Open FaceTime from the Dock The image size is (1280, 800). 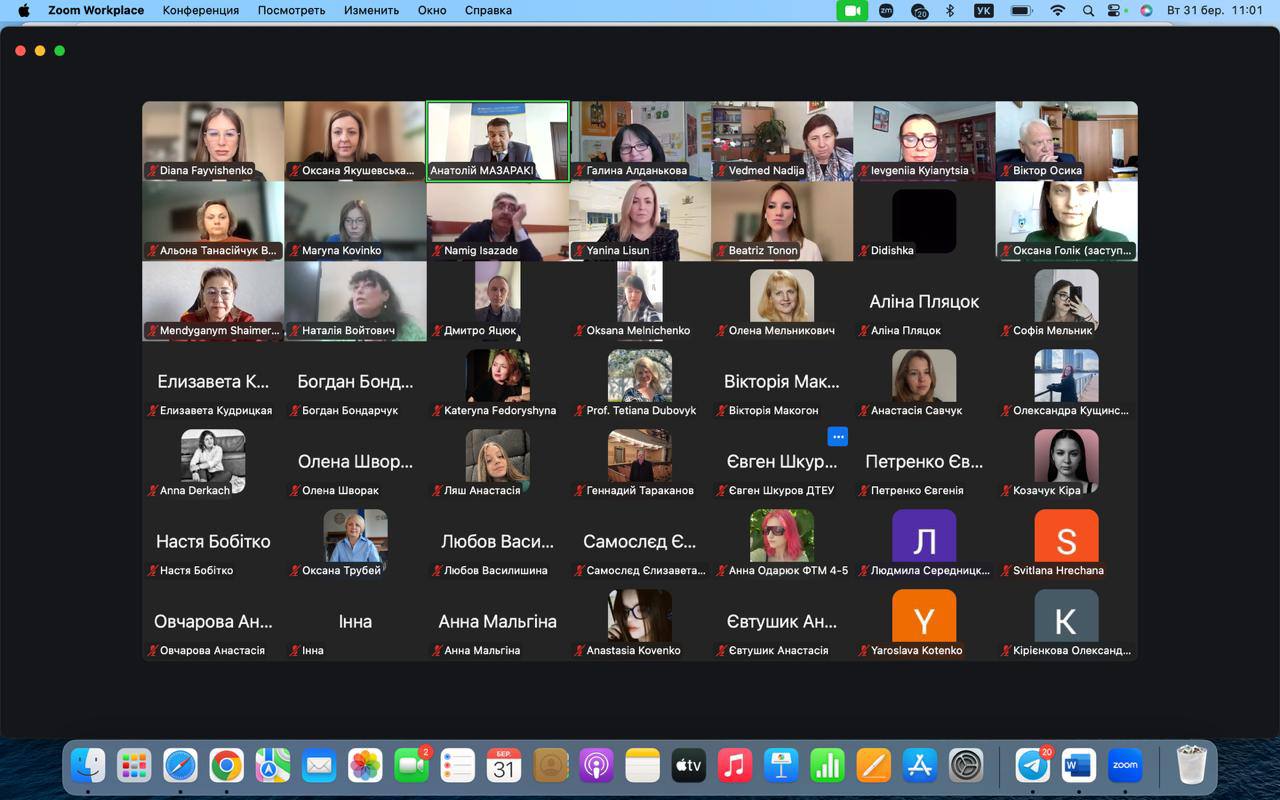[x=411, y=766]
